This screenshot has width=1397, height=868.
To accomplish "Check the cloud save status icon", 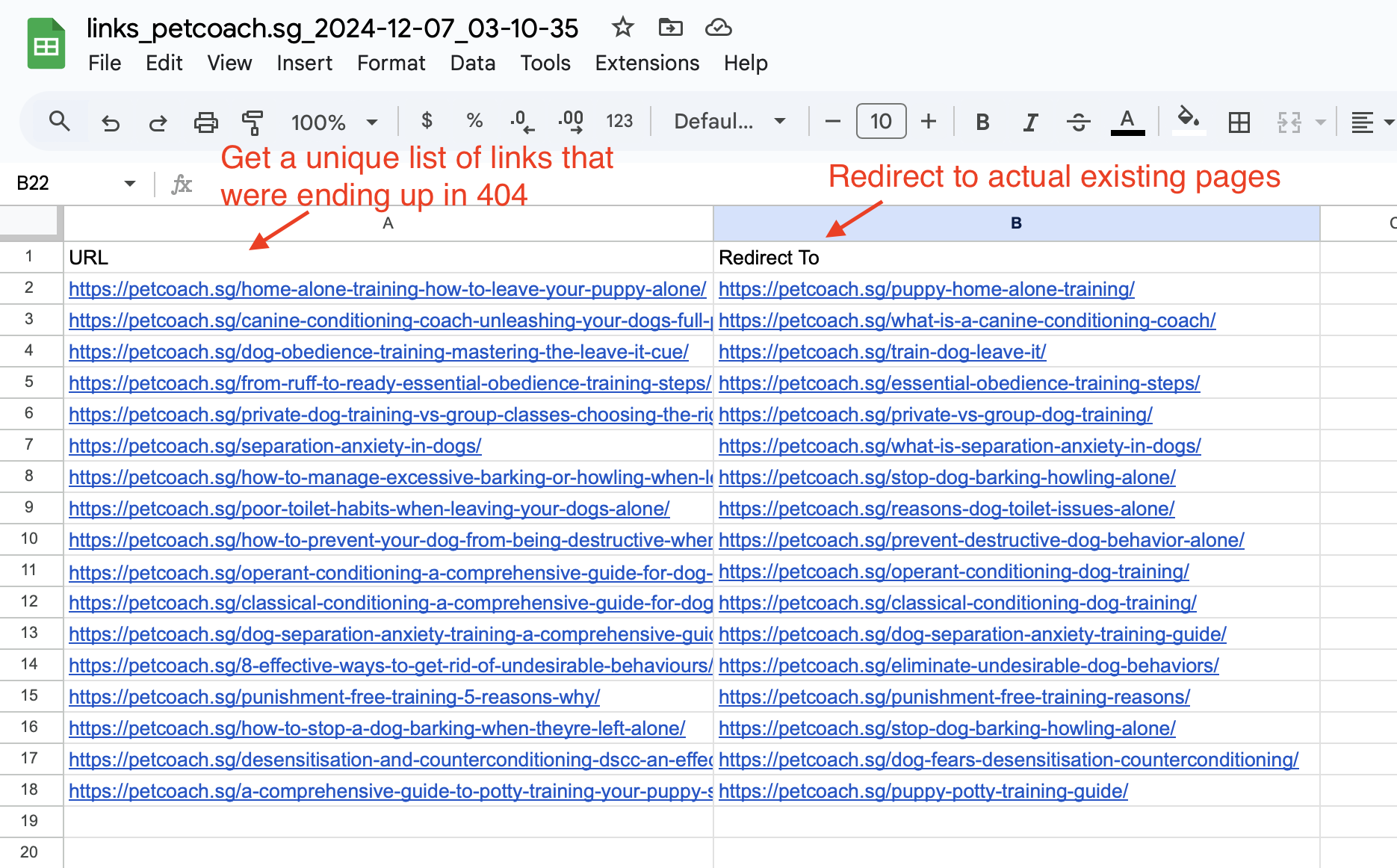I will [x=718, y=28].
